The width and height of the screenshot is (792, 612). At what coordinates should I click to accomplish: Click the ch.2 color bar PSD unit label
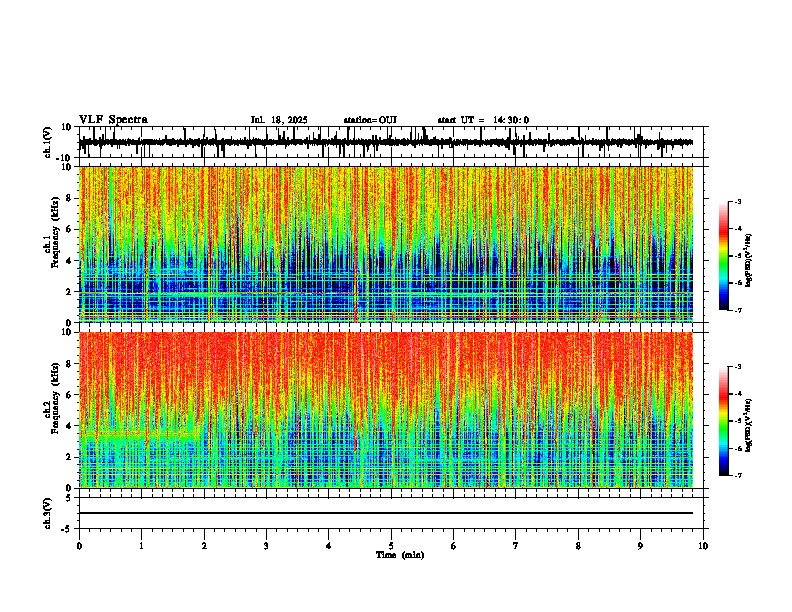point(749,425)
